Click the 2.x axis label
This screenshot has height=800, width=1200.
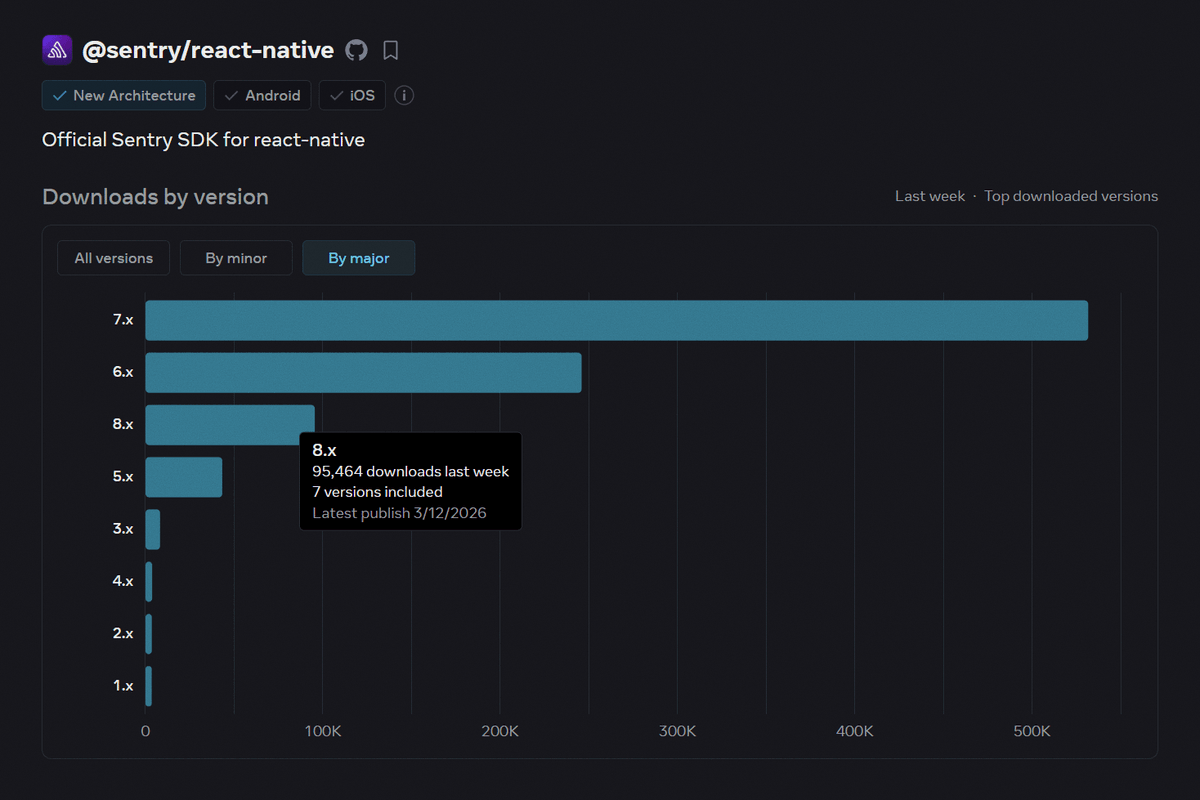pyautogui.click(x=123, y=634)
